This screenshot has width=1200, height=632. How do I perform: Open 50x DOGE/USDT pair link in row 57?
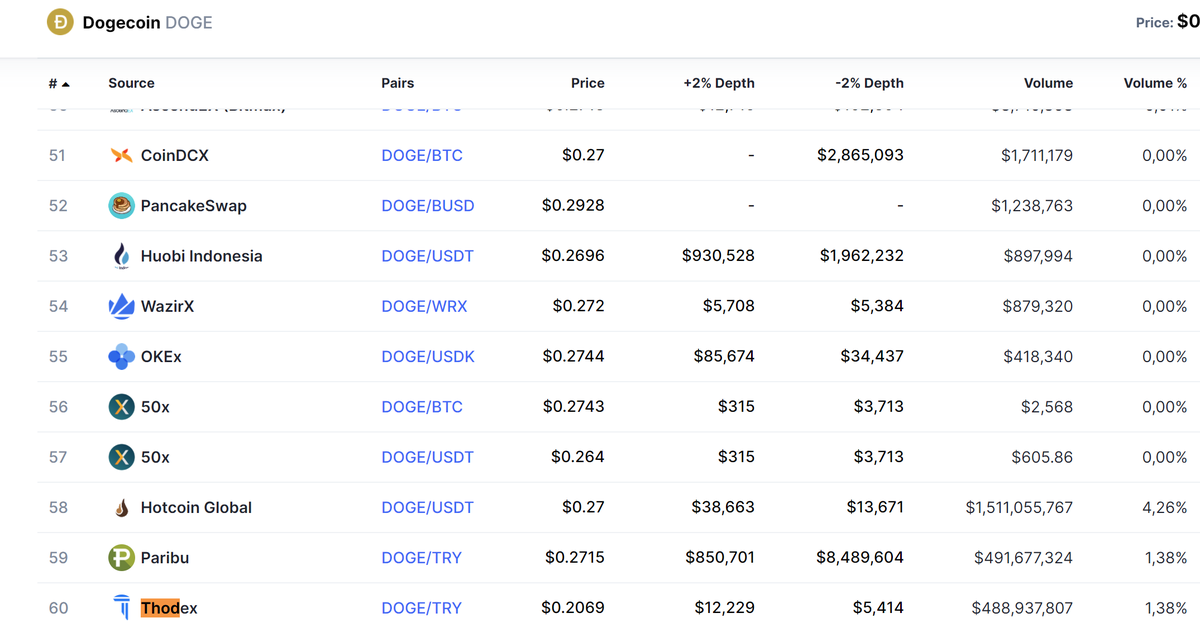427,457
